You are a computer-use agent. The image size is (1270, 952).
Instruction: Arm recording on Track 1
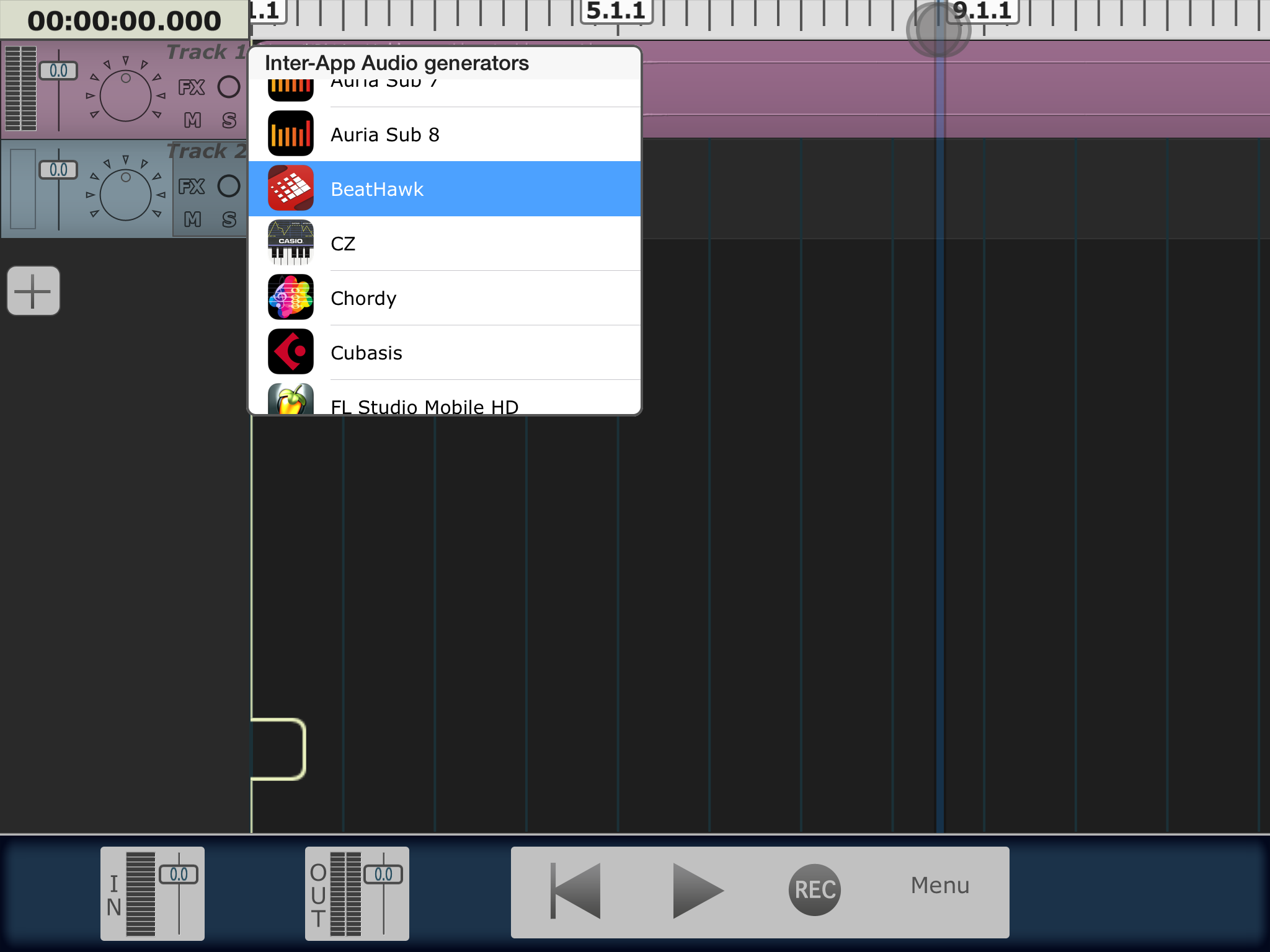[229, 87]
